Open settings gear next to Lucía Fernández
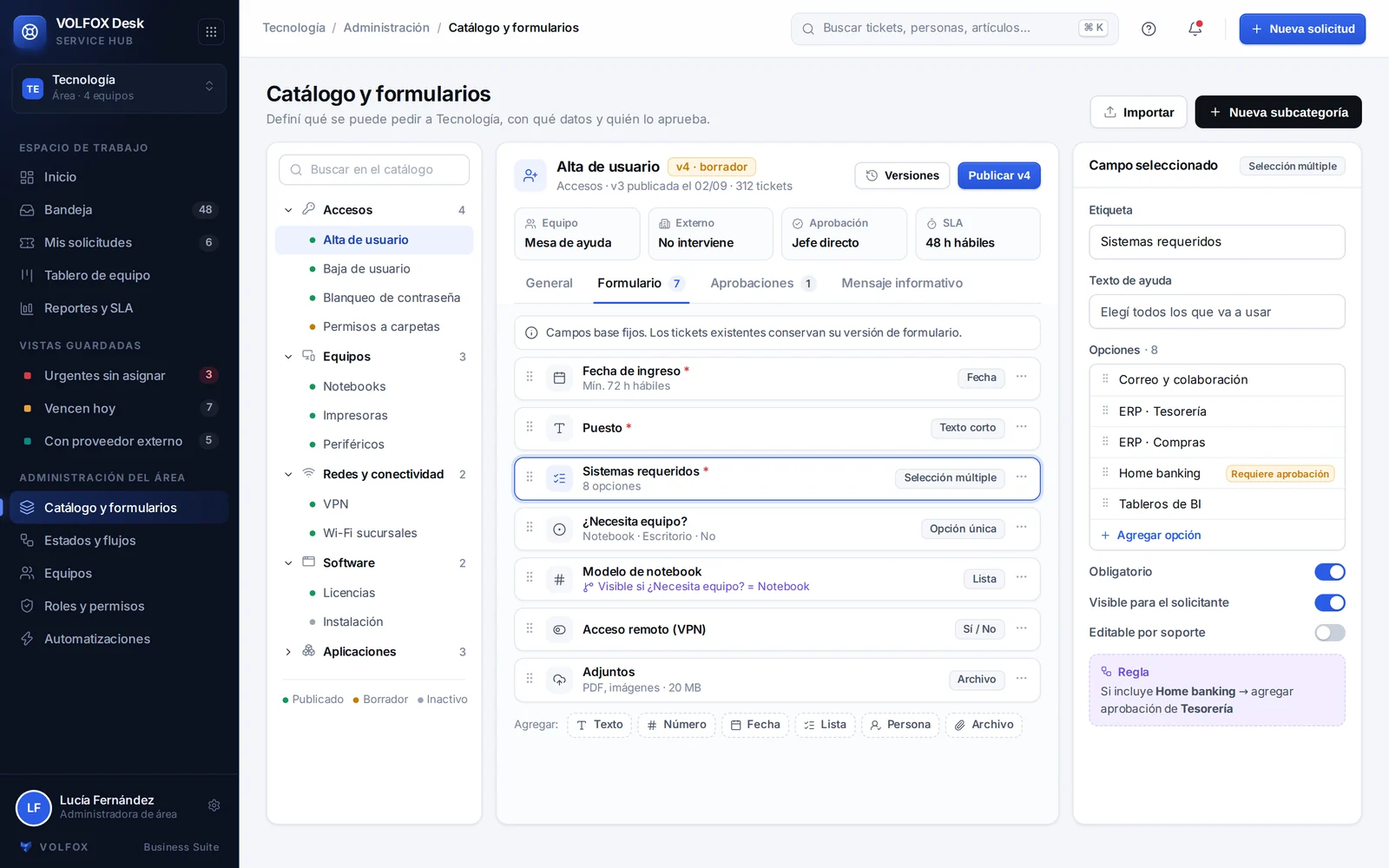This screenshot has width=1389, height=868. pyautogui.click(x=214, y=806)
